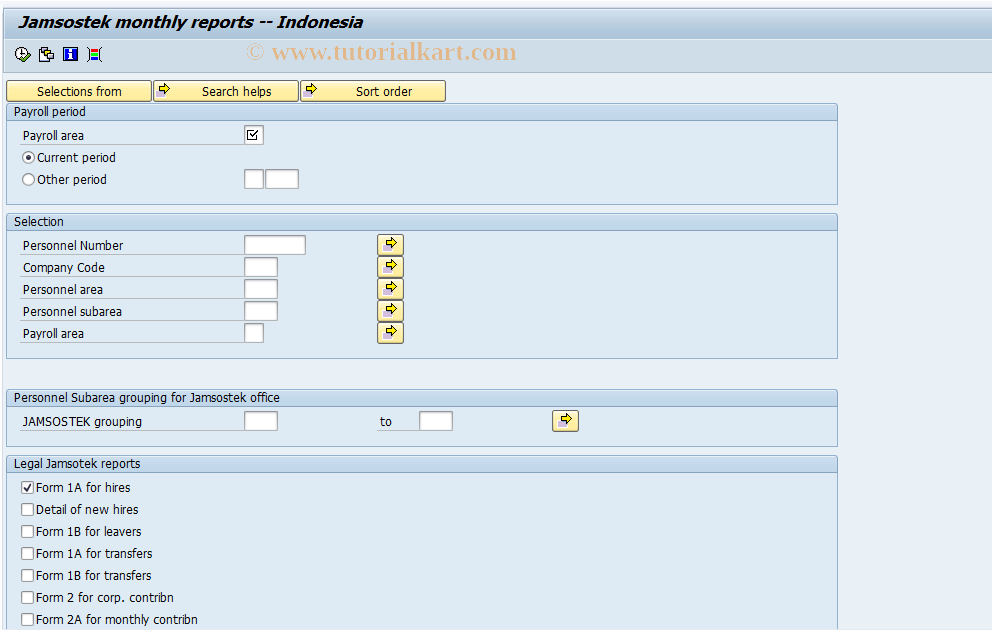
Task: Open multiple selection for Personnel subarea
Action: point(390,311)
